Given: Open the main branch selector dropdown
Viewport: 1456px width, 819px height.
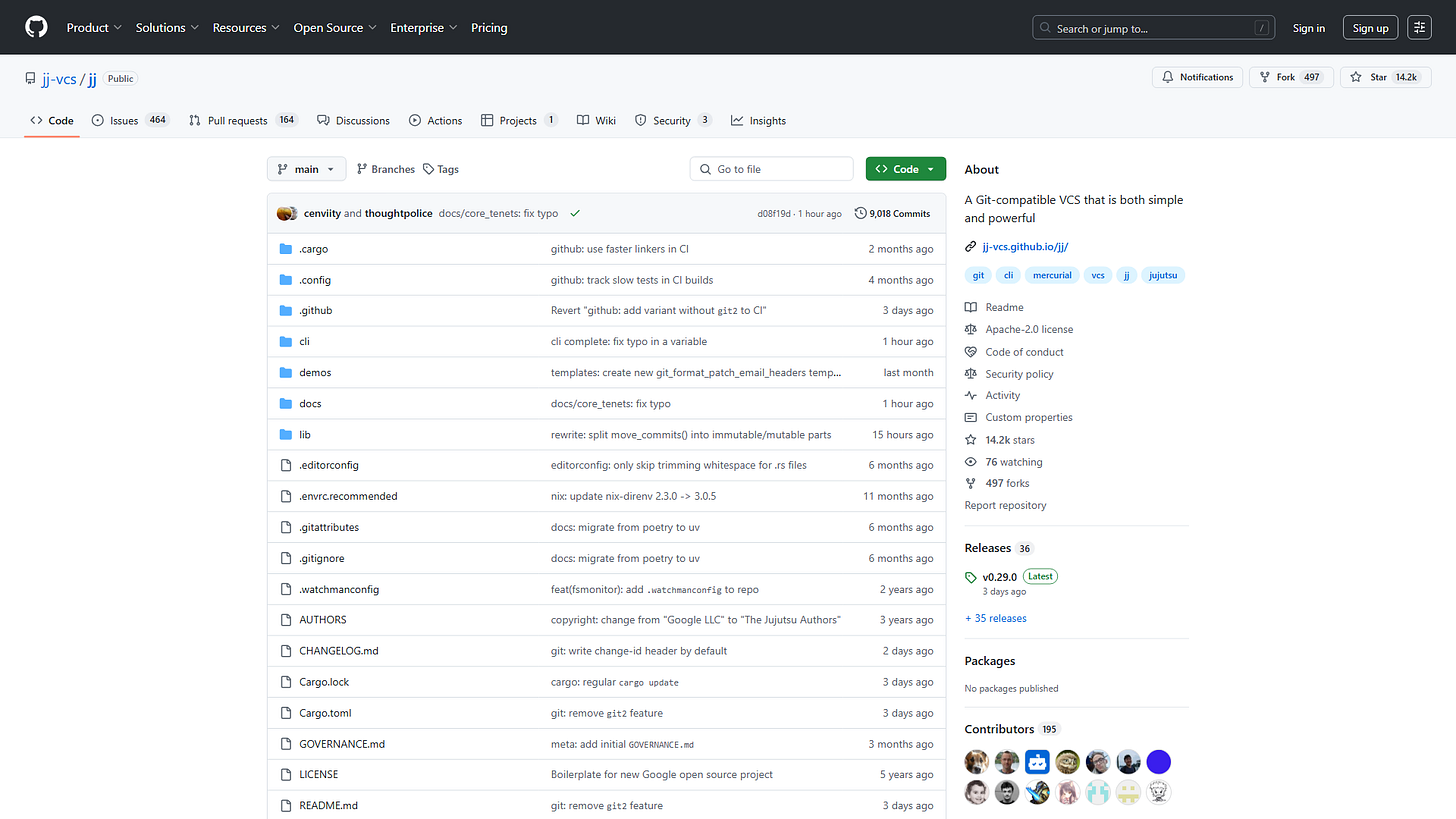Looking at the screenshot, I should (x=306, y=169).
